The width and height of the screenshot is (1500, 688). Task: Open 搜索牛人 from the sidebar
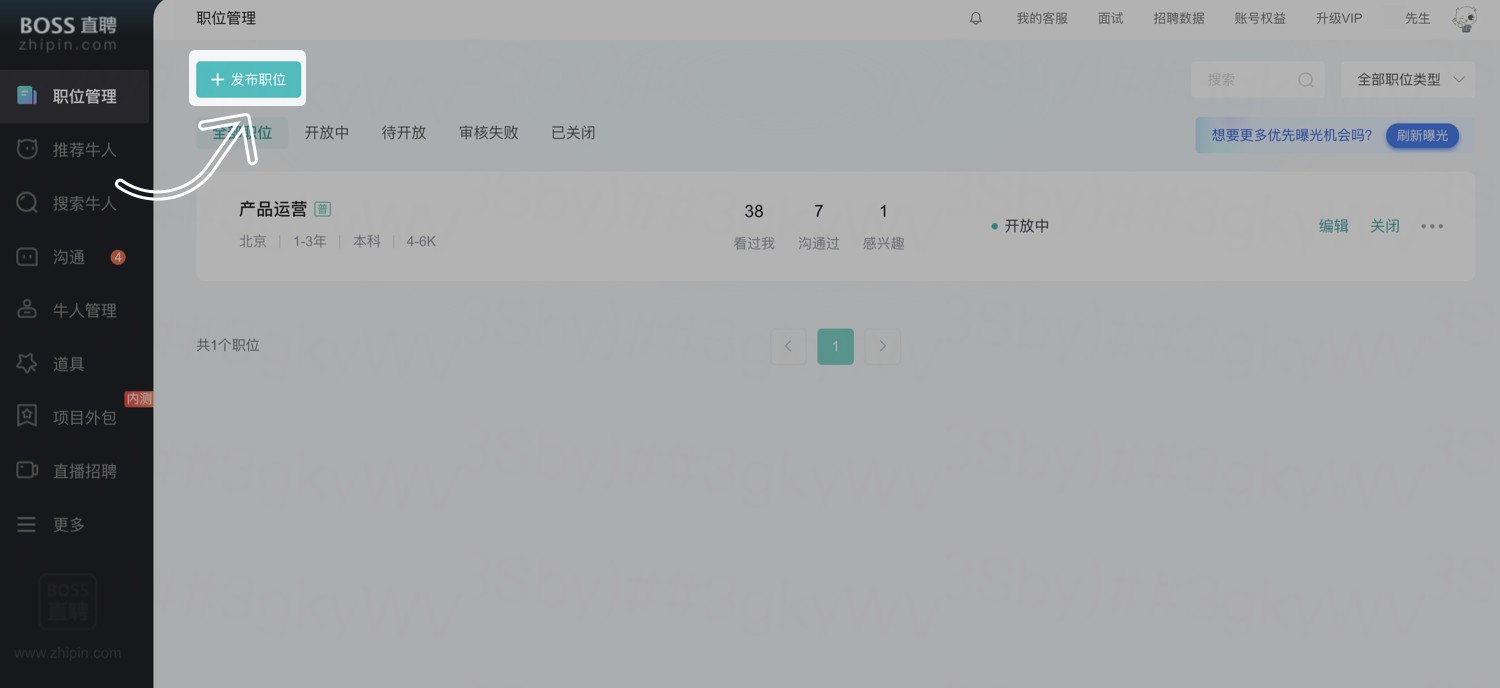(x=84, y=202)
